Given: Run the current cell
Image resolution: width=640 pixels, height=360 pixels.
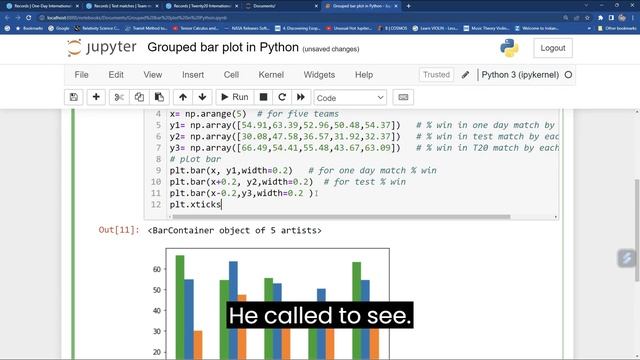Looking at the screenshot, I should point(235,97).
